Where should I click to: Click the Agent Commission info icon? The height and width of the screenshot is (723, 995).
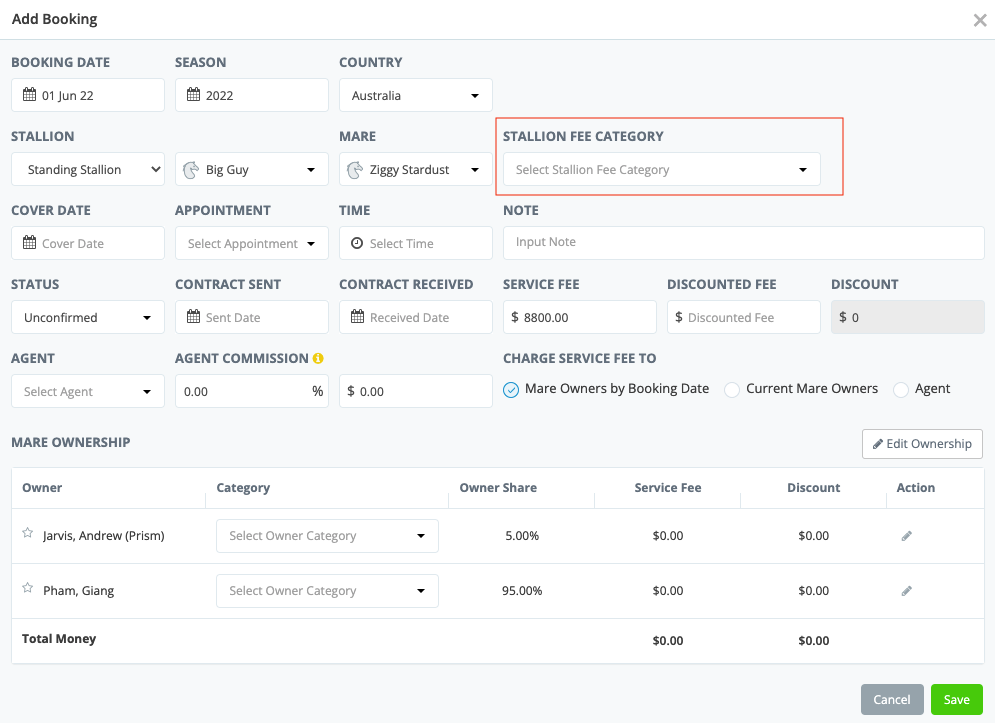[318, 358]
